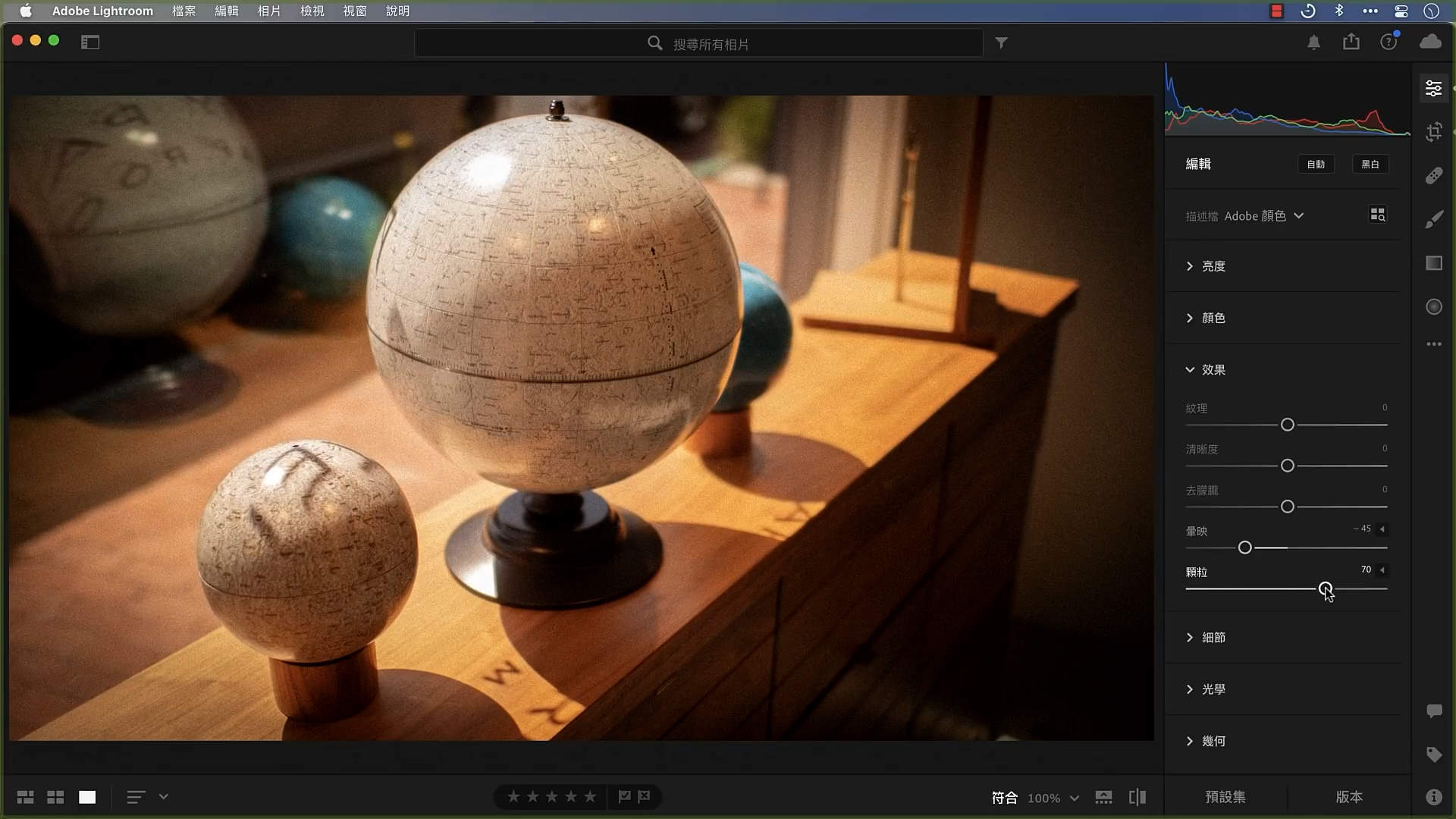
Task: Open the radial gradient tool
Action: click(x=1434, y=307)
